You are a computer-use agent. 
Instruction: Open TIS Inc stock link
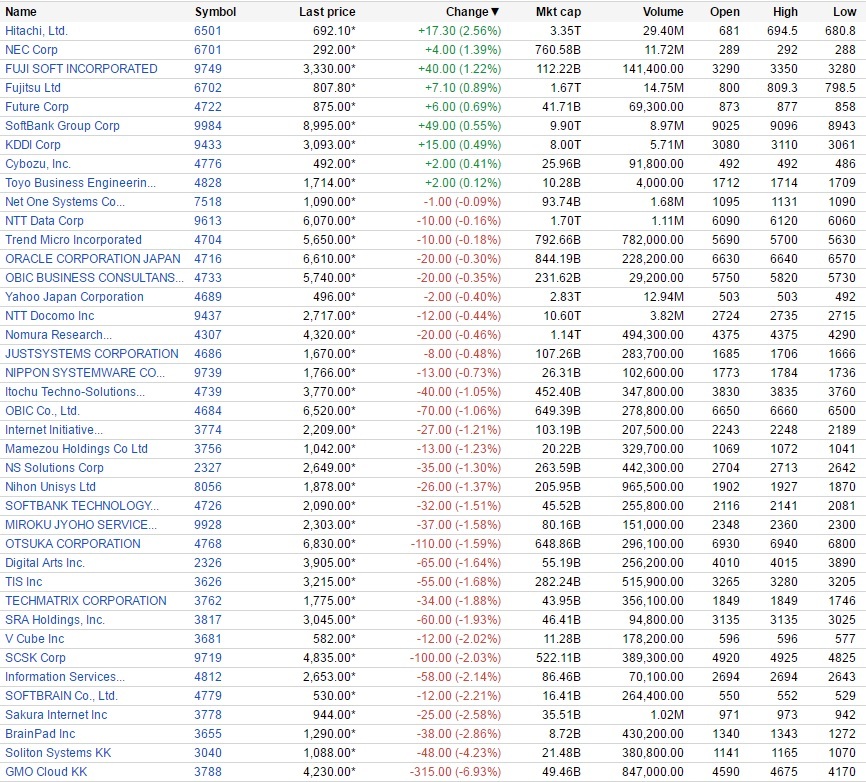point(24,582)
